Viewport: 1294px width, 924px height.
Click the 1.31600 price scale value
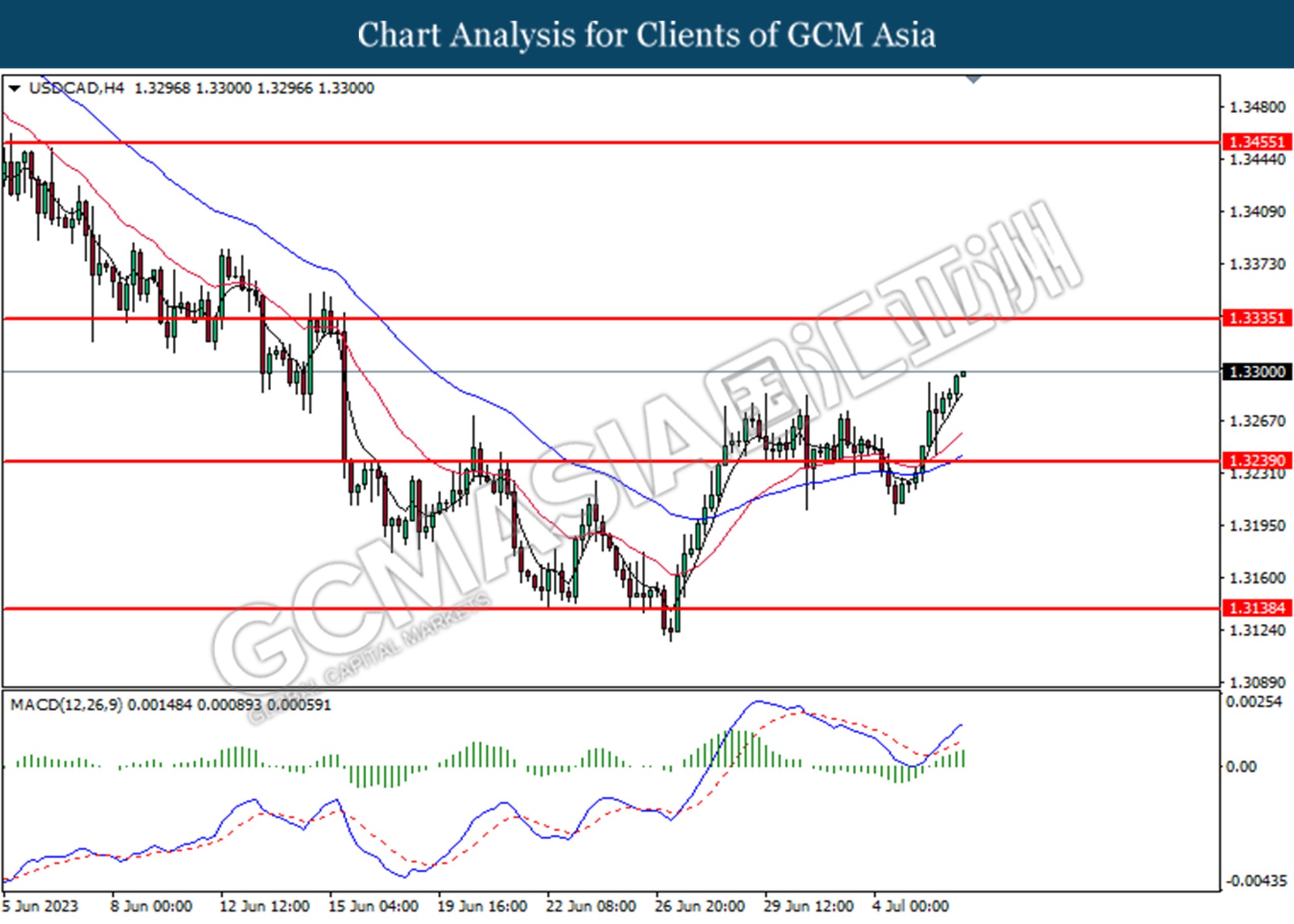[x=1257, y=578]
